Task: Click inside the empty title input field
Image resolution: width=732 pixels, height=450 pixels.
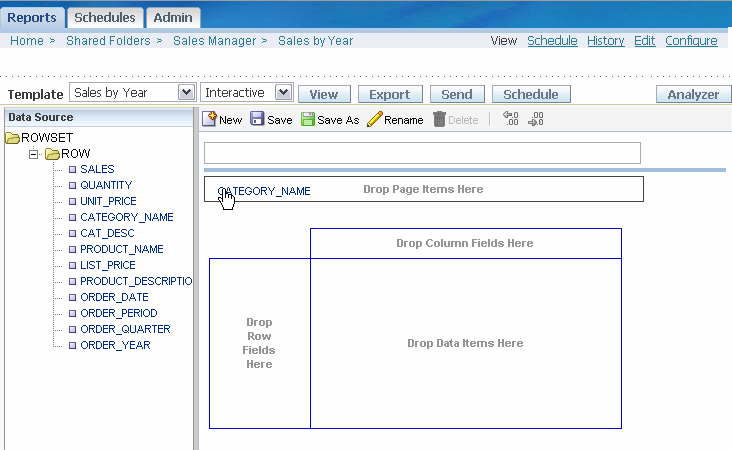Action: pyautogui.click(x=422, y=153)
